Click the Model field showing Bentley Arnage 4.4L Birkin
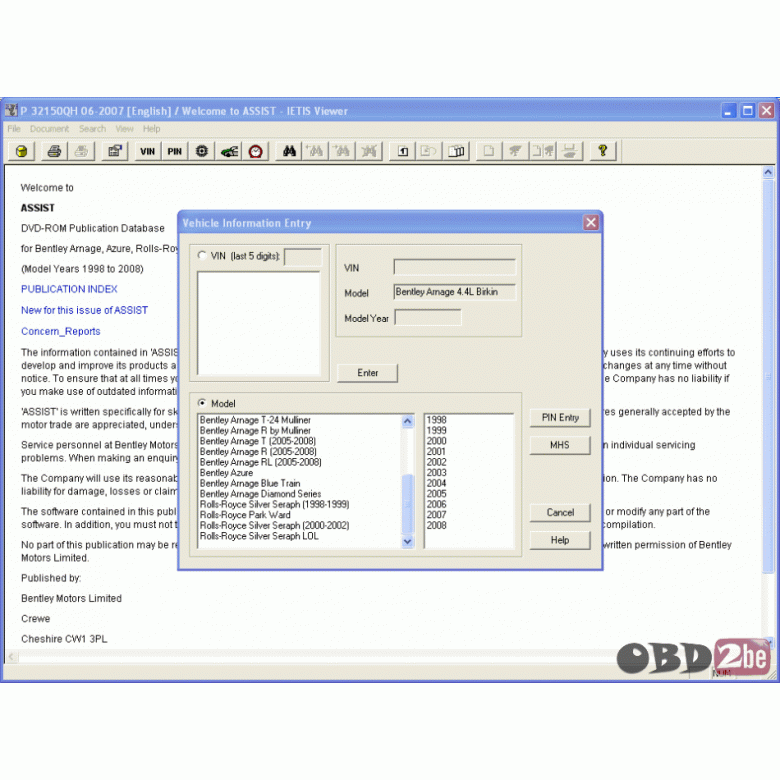This screenshot has height=780, width=780. click(455, 292)
